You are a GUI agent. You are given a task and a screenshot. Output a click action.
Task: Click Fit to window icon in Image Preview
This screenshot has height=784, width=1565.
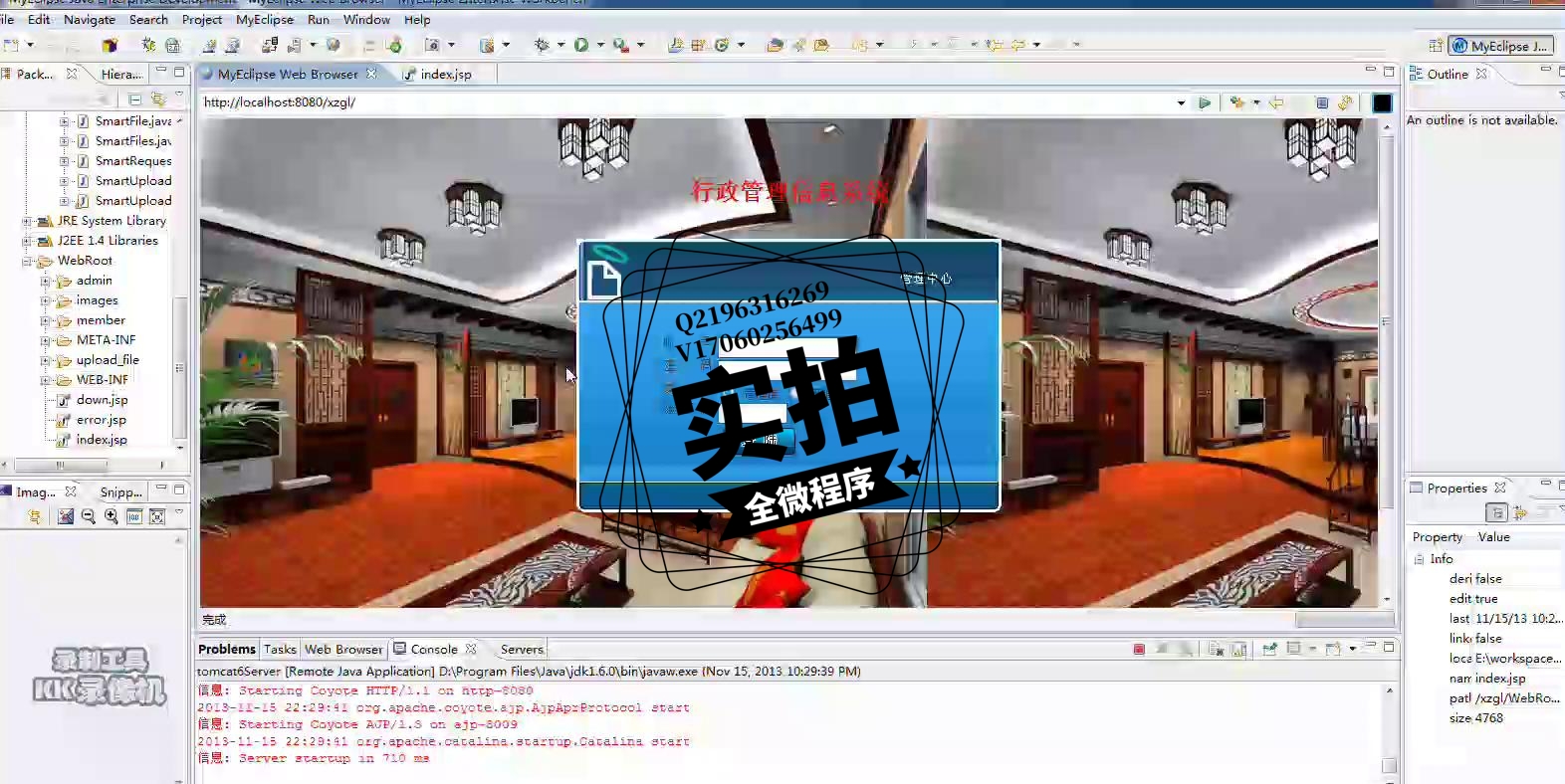pos(157,516)
